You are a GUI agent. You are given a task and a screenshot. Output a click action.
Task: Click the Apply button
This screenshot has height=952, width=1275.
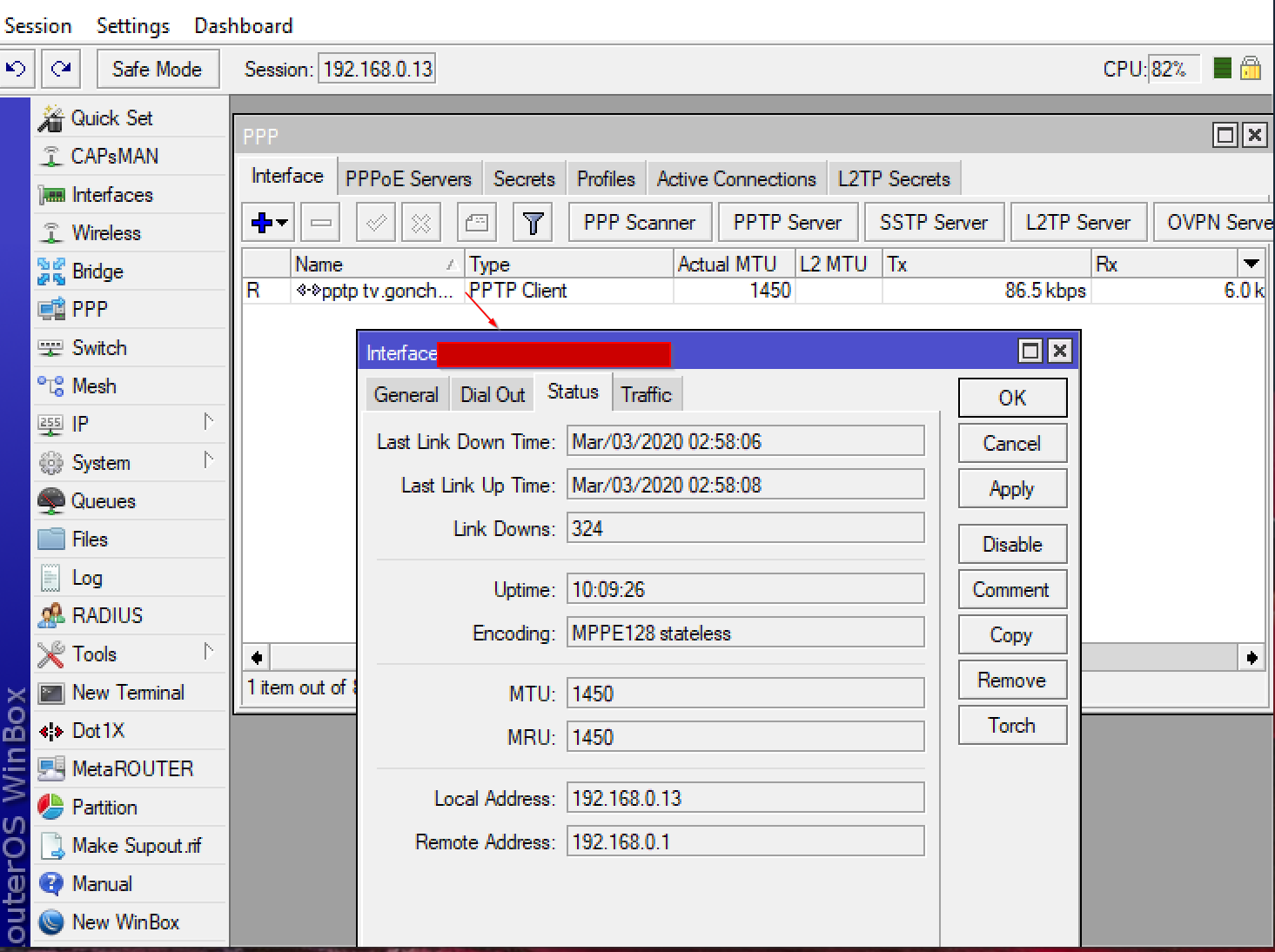(1012, 489)
